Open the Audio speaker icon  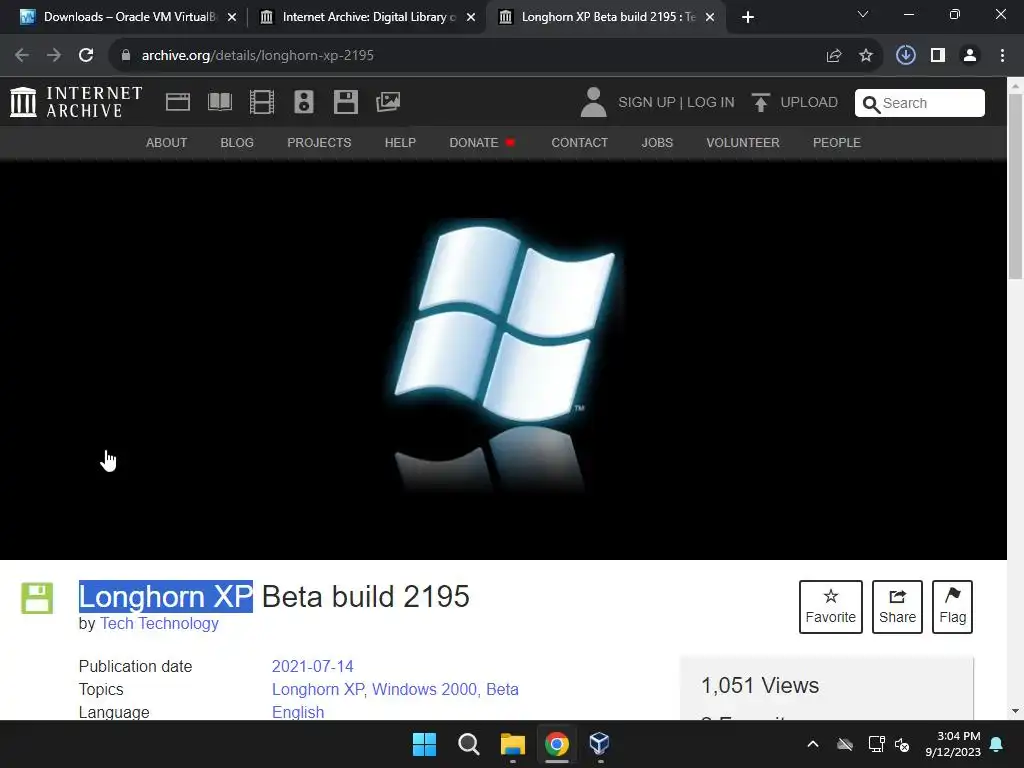304,102
